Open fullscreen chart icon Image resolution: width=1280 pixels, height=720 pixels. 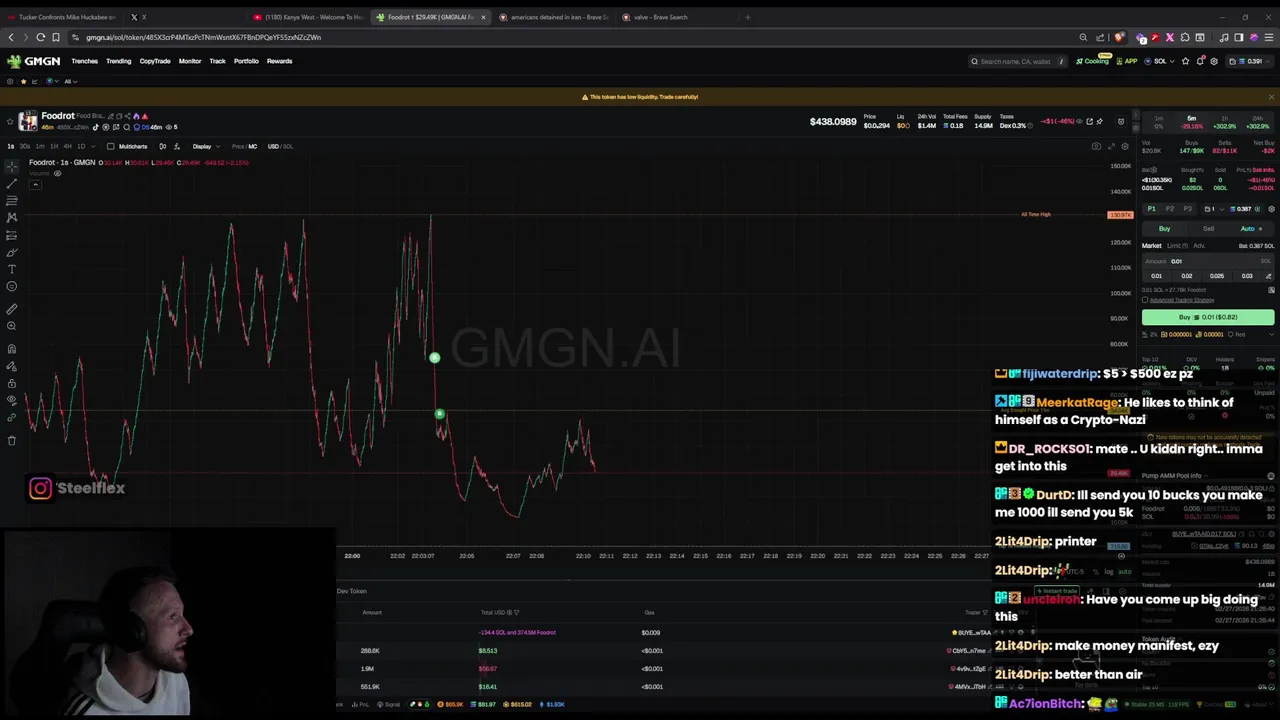[1111, 147]
